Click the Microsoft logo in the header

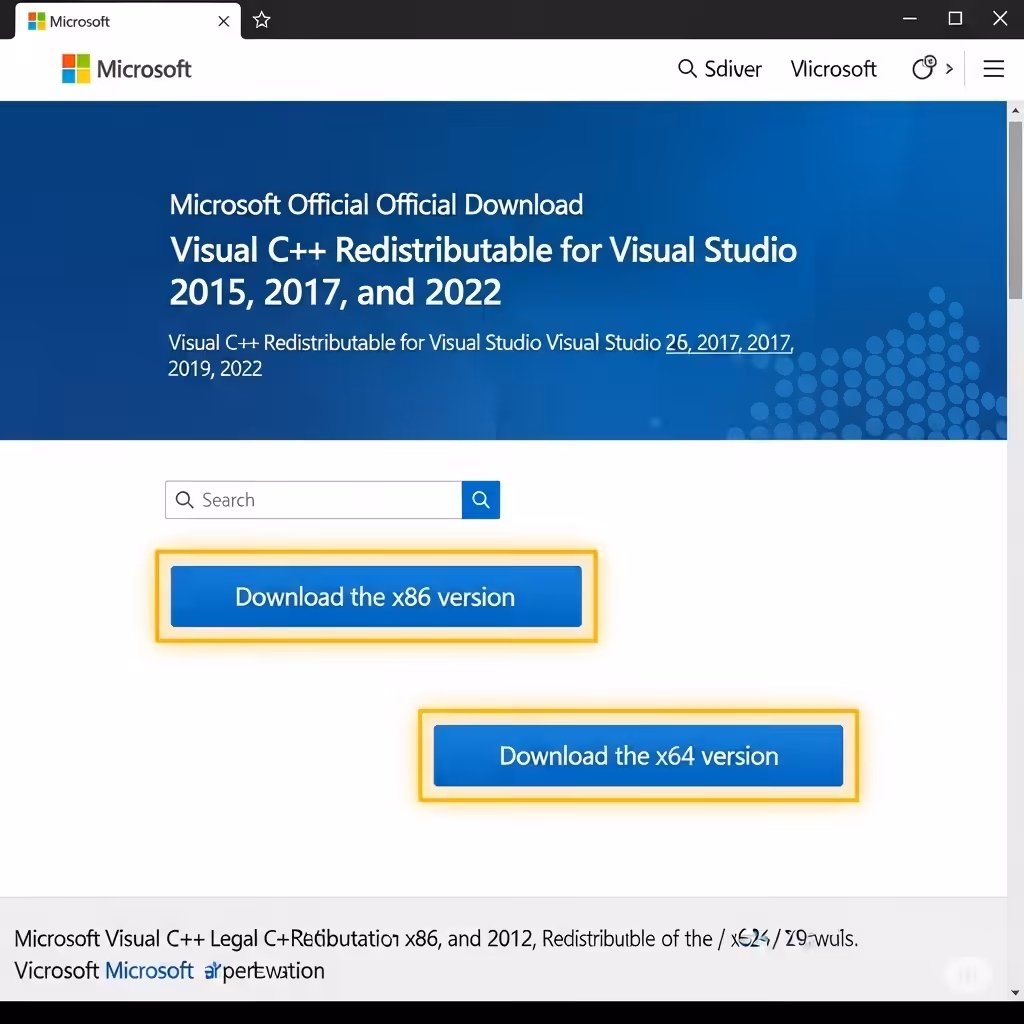pos(127,69)
